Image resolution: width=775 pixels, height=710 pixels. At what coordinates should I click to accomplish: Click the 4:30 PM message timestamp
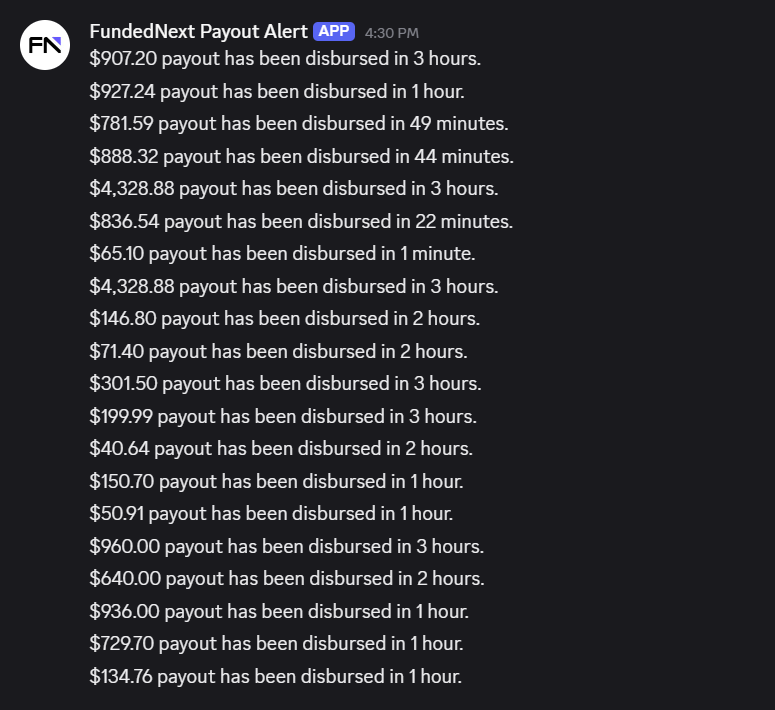[391, 33]
